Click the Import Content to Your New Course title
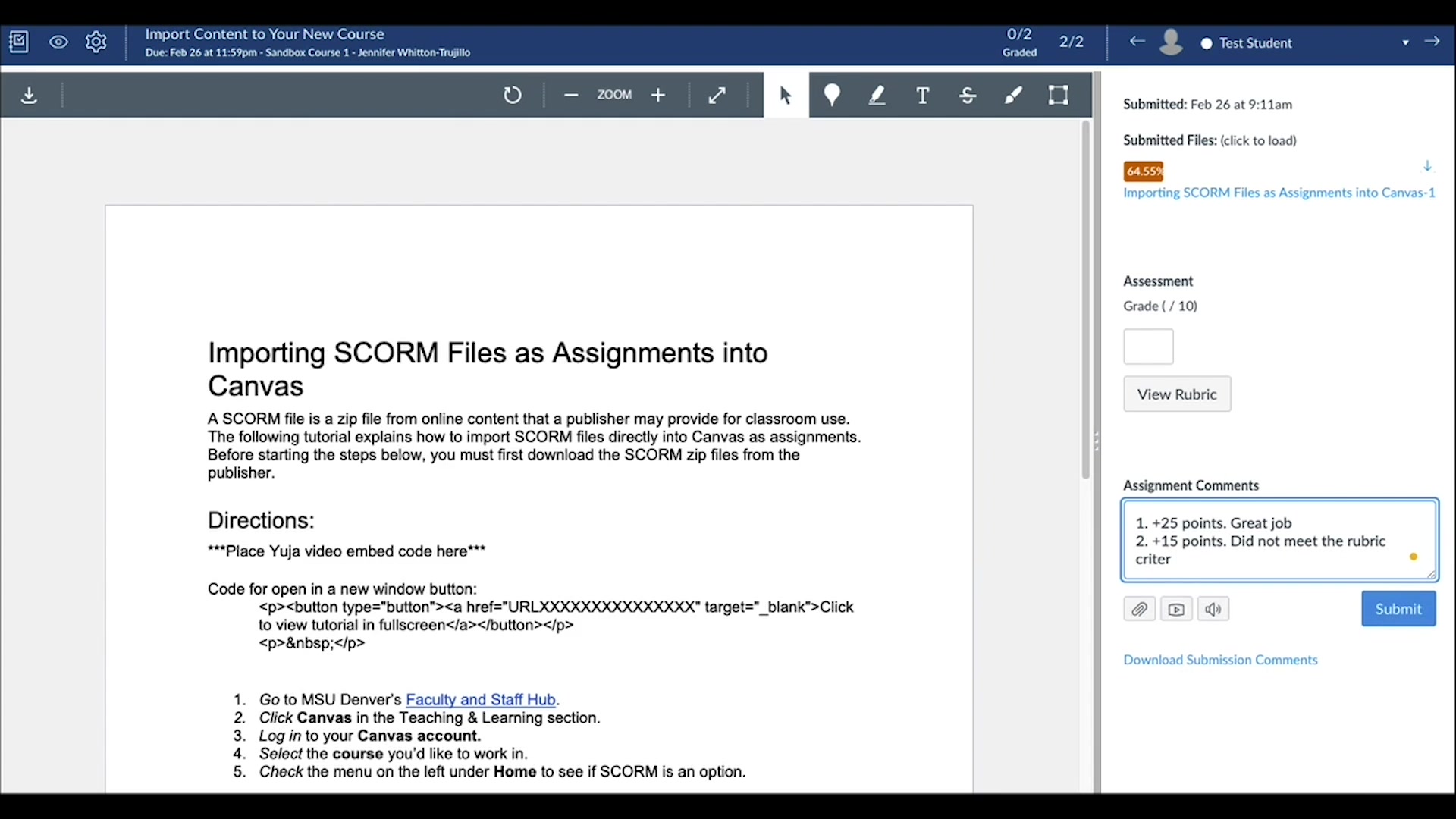The image size is (1456, 819). [x=265, y=34]
